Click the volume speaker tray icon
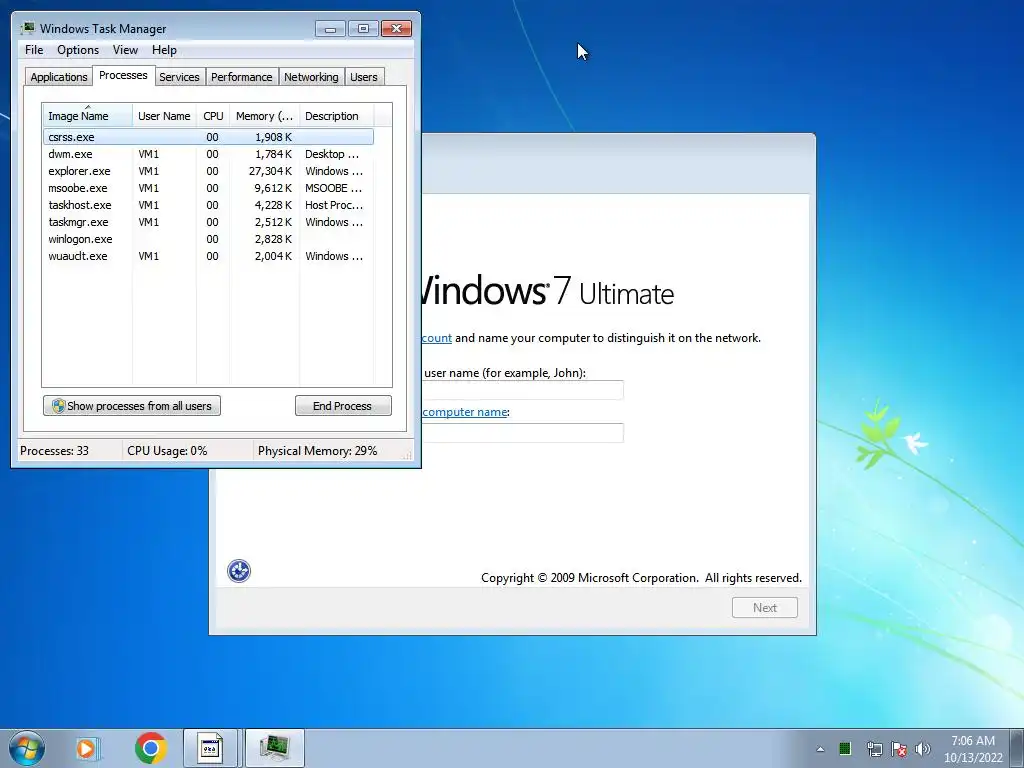Viewport: 1024px width, 768px height. pyautogui.click(x=923, y=749)
